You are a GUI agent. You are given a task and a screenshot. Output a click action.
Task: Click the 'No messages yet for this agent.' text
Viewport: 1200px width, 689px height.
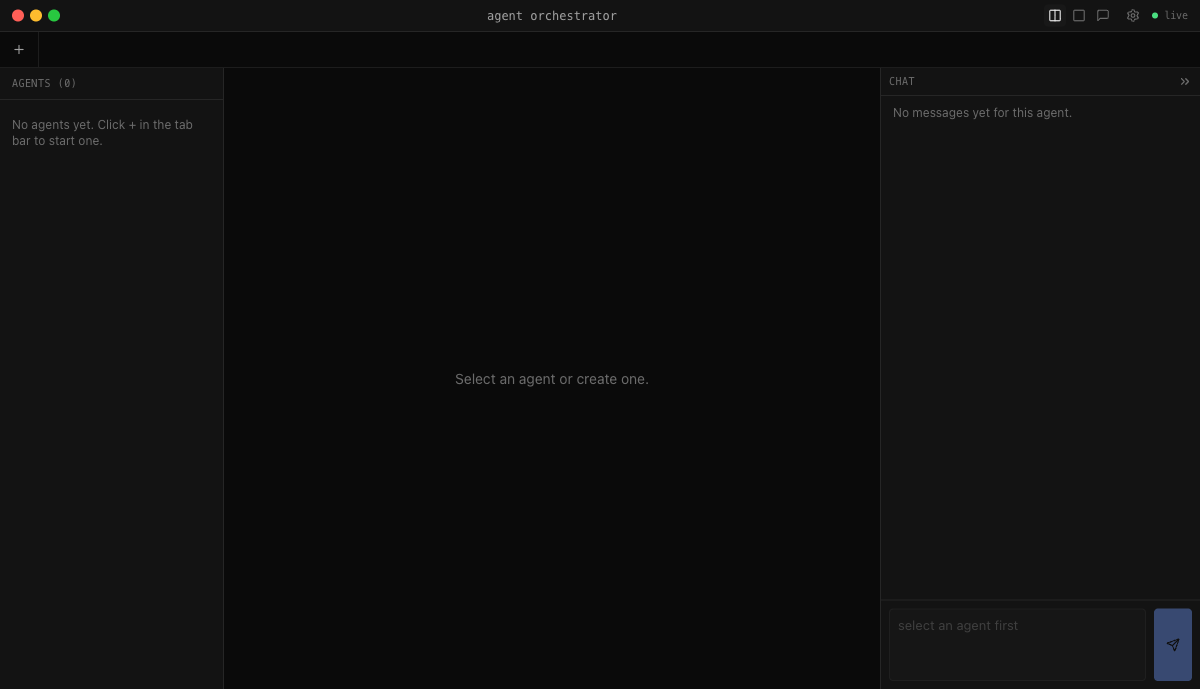982,113
